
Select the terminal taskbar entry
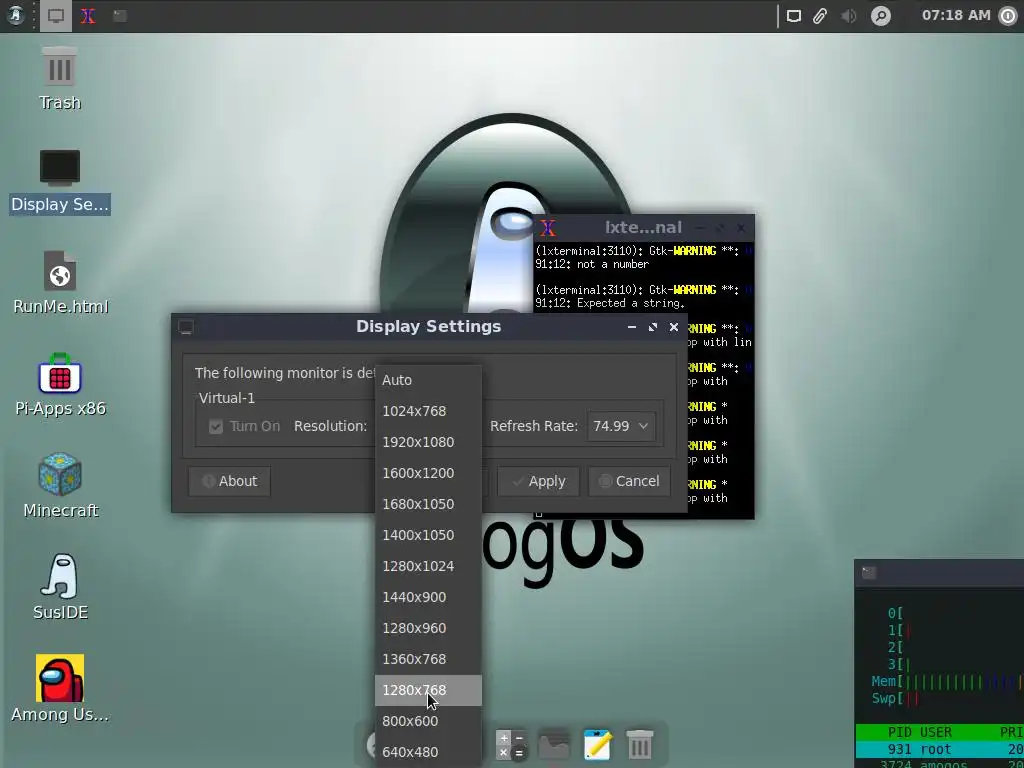120,16
